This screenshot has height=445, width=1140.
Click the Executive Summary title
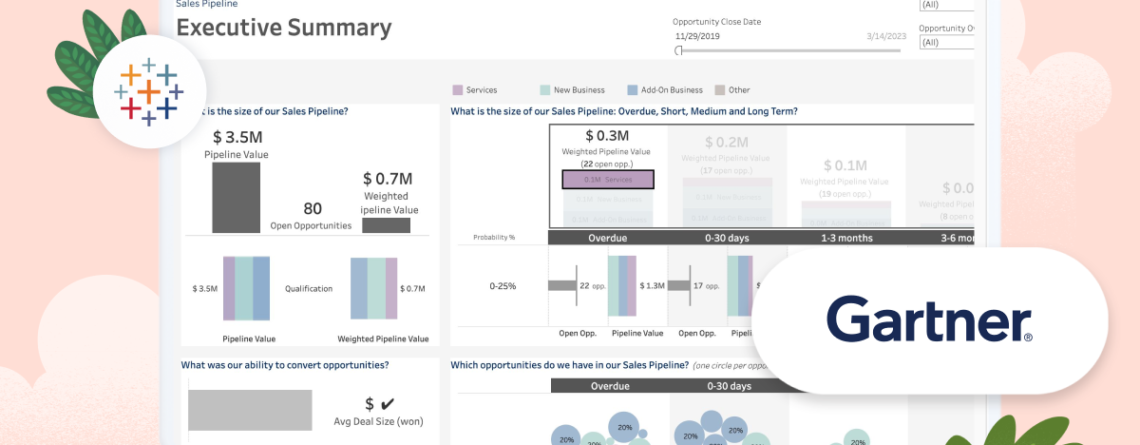(284, 28)
